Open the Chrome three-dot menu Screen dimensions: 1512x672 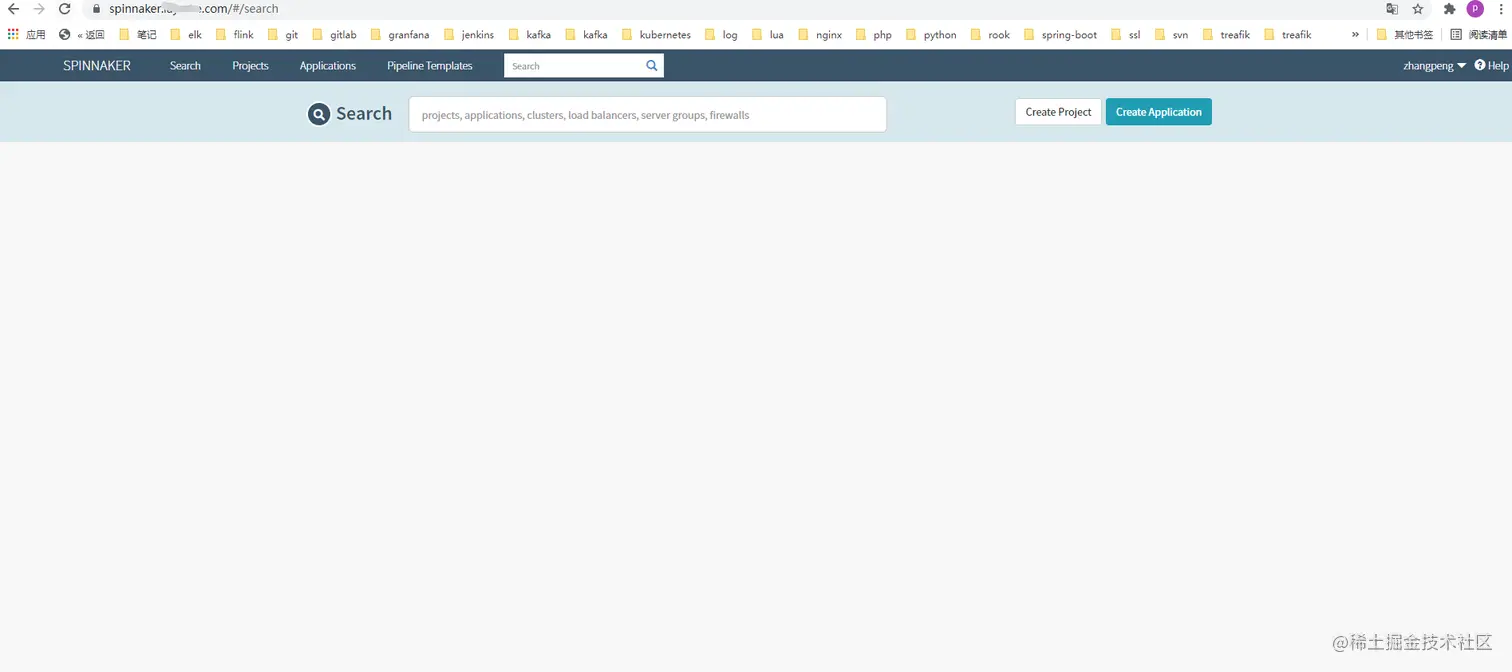click(1501, 9)
